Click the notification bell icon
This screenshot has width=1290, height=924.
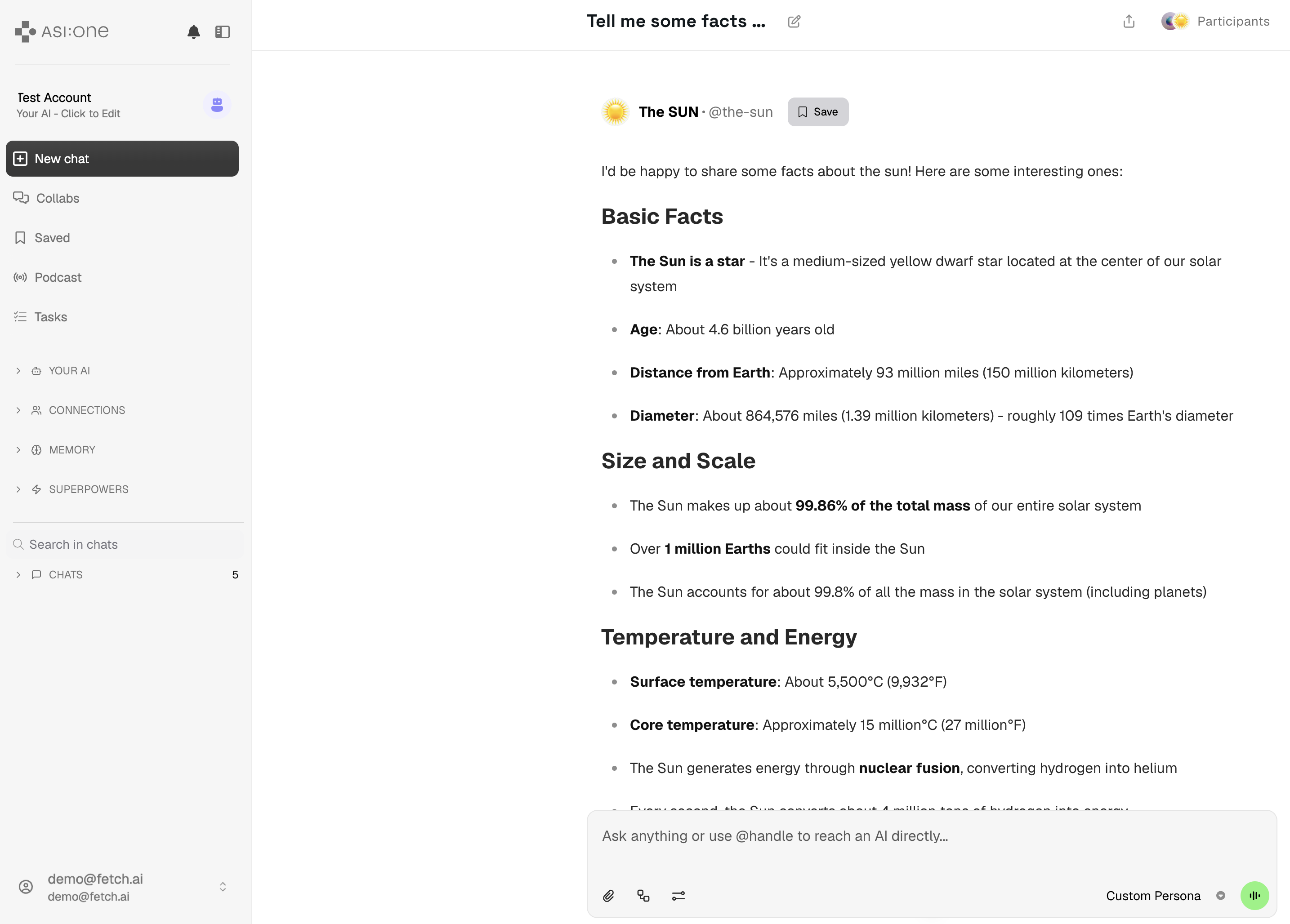pos(193,32)
